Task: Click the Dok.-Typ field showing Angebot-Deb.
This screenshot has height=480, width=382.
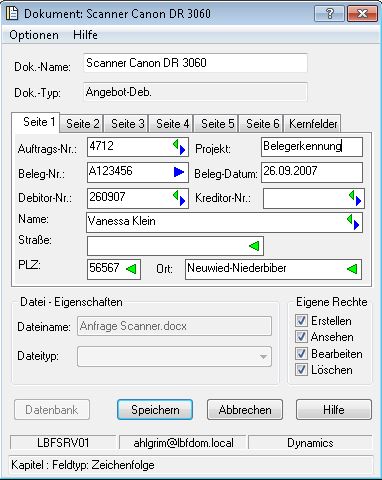Action: [195, 92]
